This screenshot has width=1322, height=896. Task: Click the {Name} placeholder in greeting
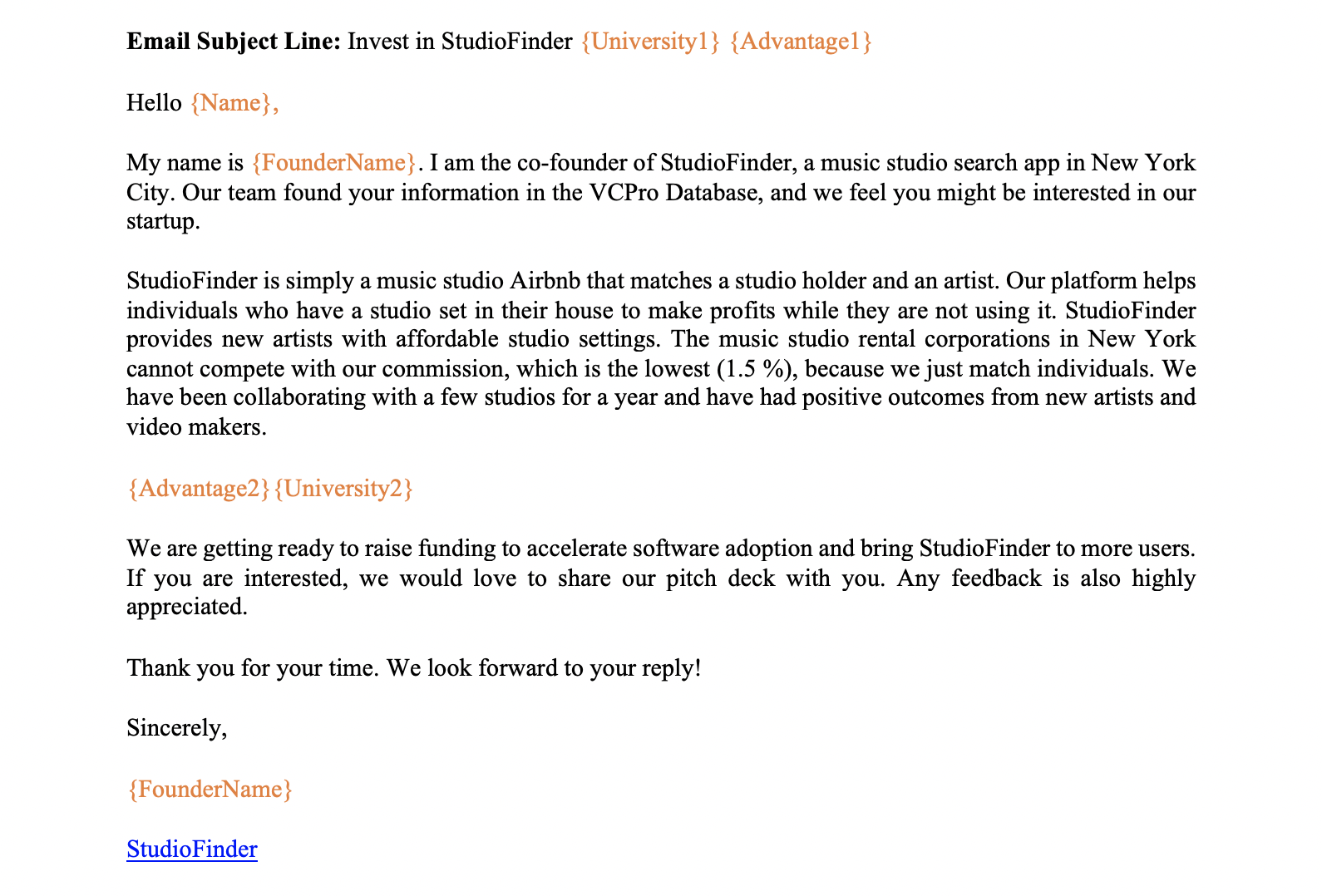pyautogui.click(x=231, y=103)
